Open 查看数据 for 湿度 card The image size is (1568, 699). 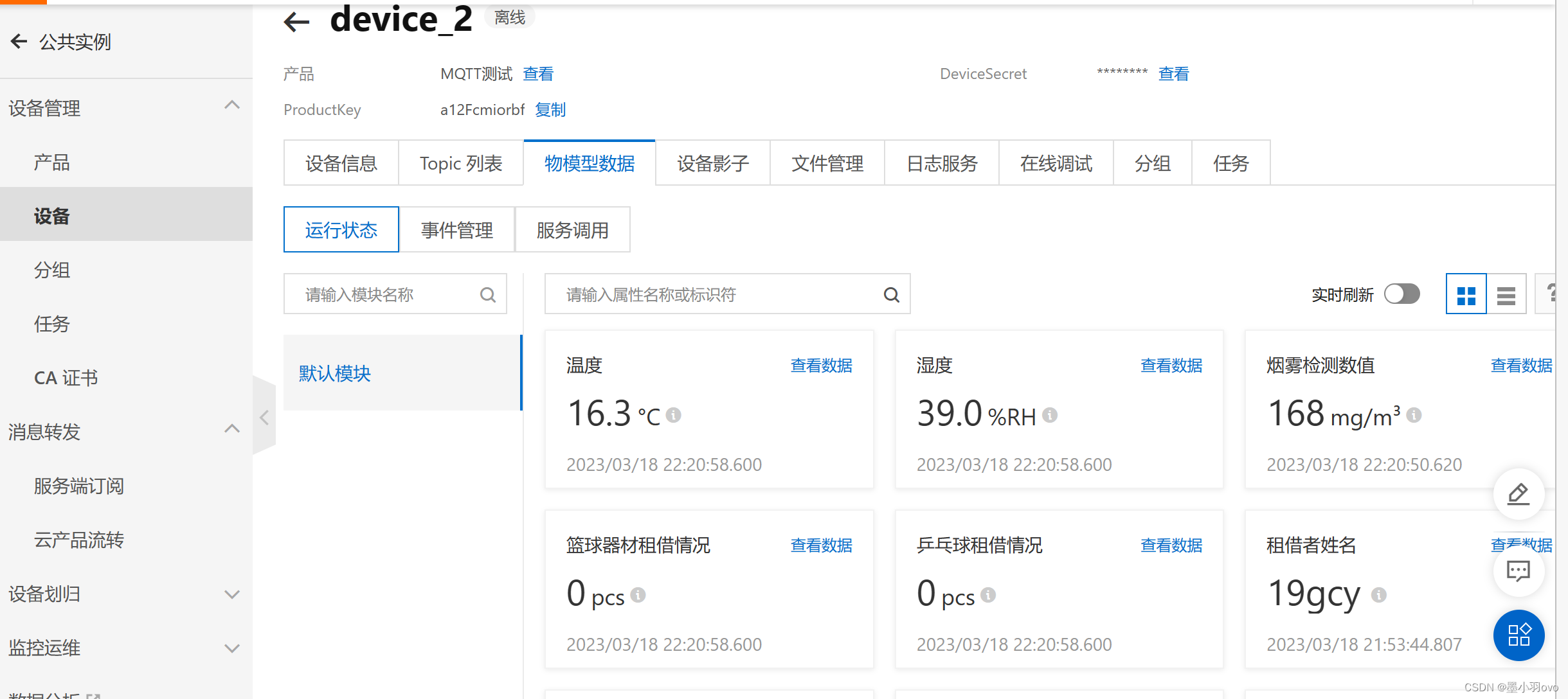(1171, 366)
